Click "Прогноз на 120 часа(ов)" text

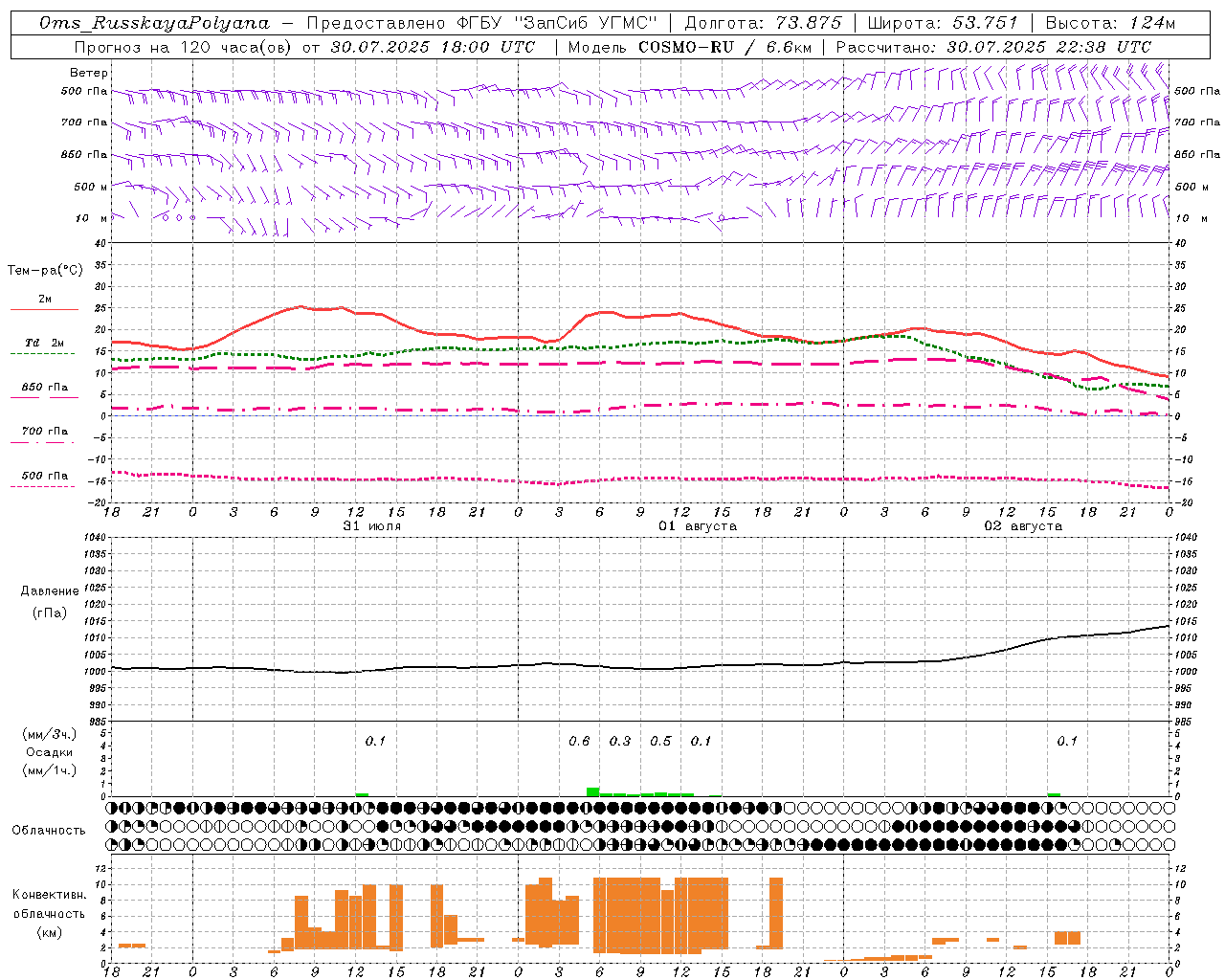click(184, 47)
